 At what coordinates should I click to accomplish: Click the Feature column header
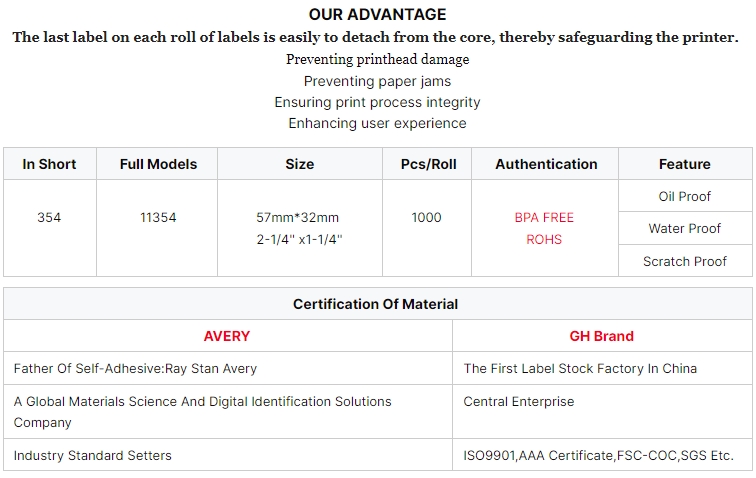[685, 164]
